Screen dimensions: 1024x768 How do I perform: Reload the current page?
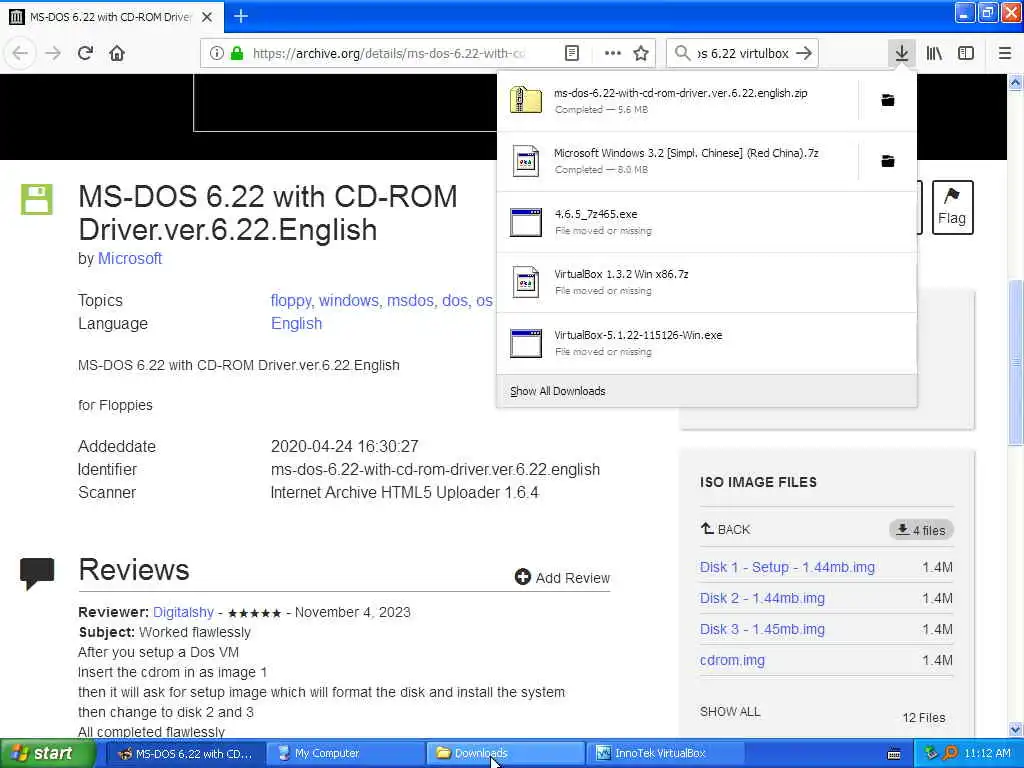point(85,53)
